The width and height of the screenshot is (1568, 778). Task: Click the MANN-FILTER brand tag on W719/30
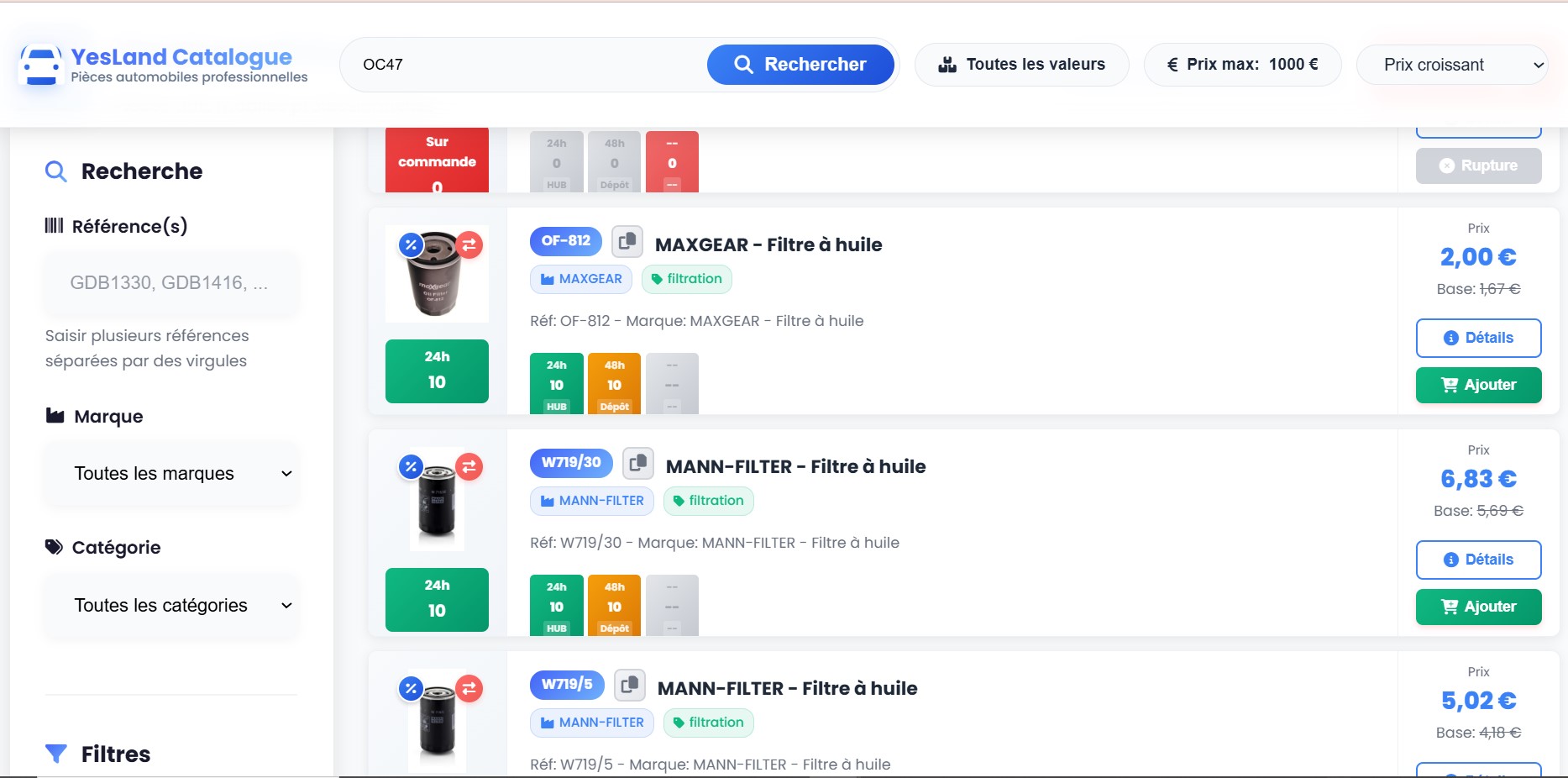click(592, 501)
